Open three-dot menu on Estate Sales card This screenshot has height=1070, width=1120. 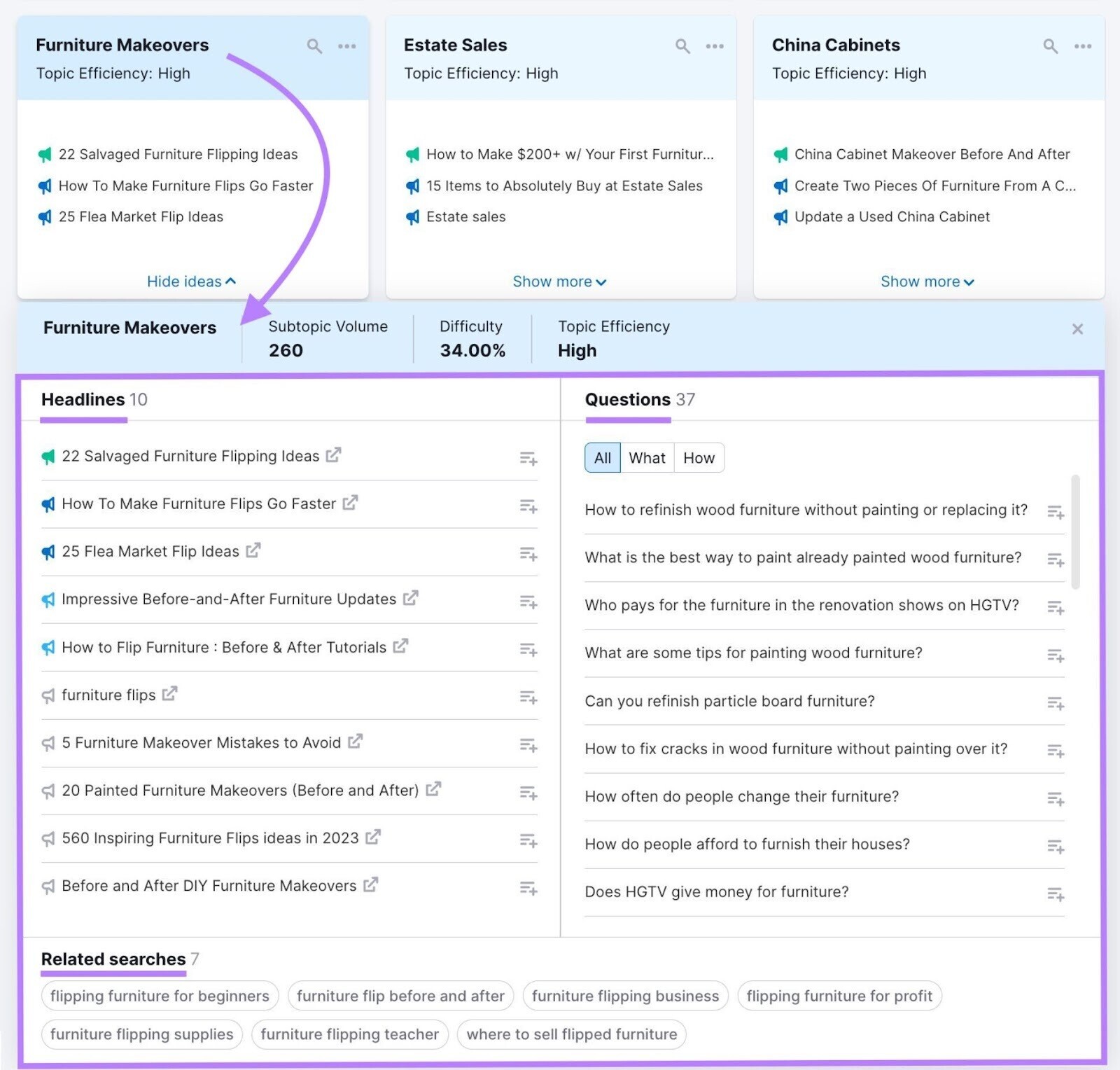(714, 46)
